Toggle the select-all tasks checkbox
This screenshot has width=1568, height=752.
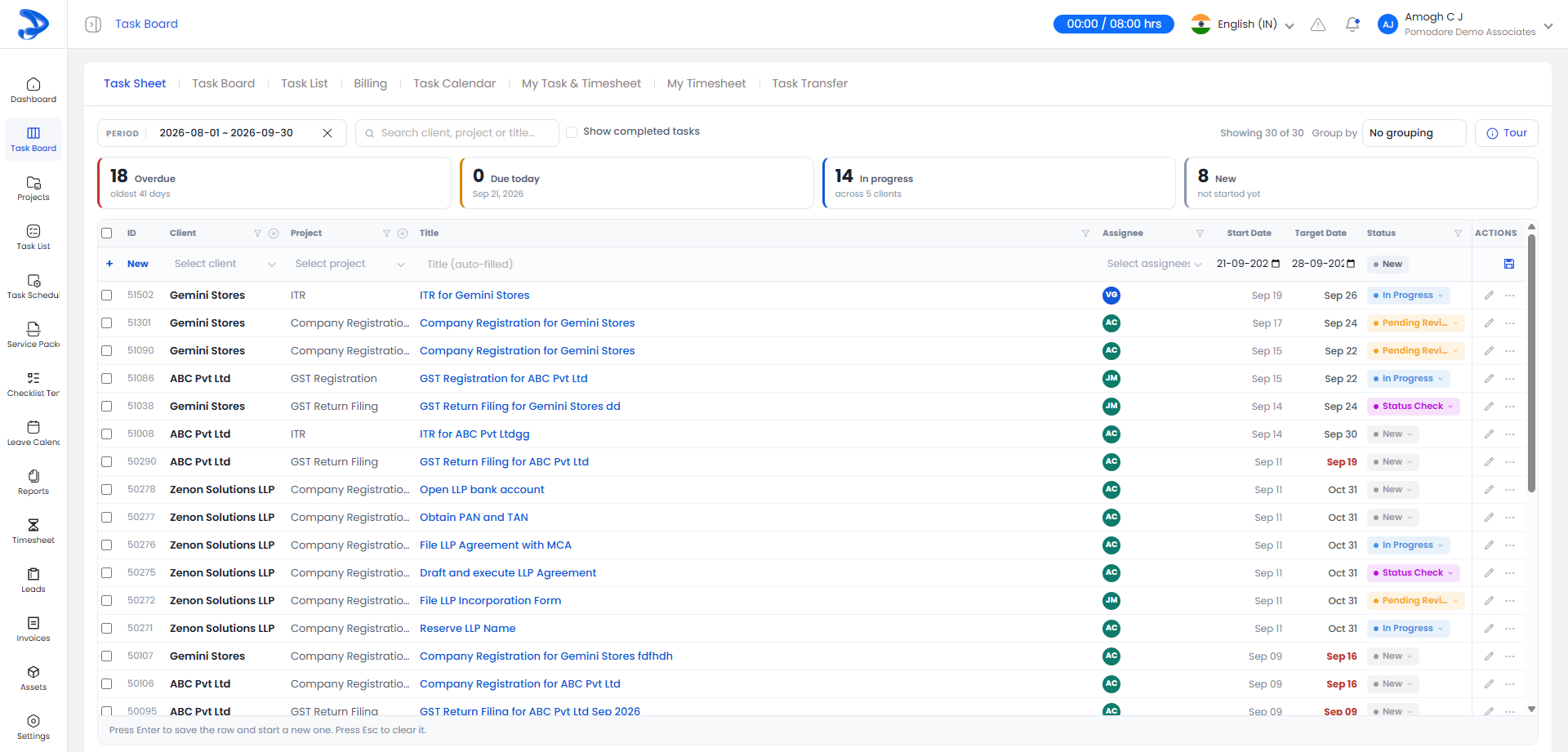pyautogui.click(x=107, y=234)
